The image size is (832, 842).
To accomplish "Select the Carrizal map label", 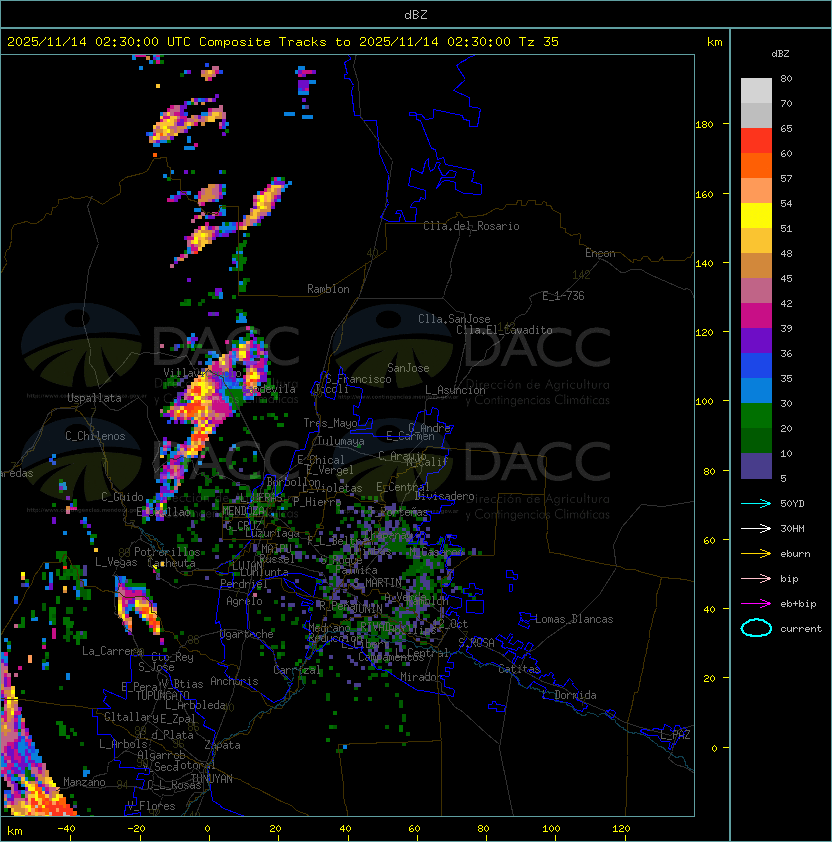I will pyautogui.click(x=297, y=670).
